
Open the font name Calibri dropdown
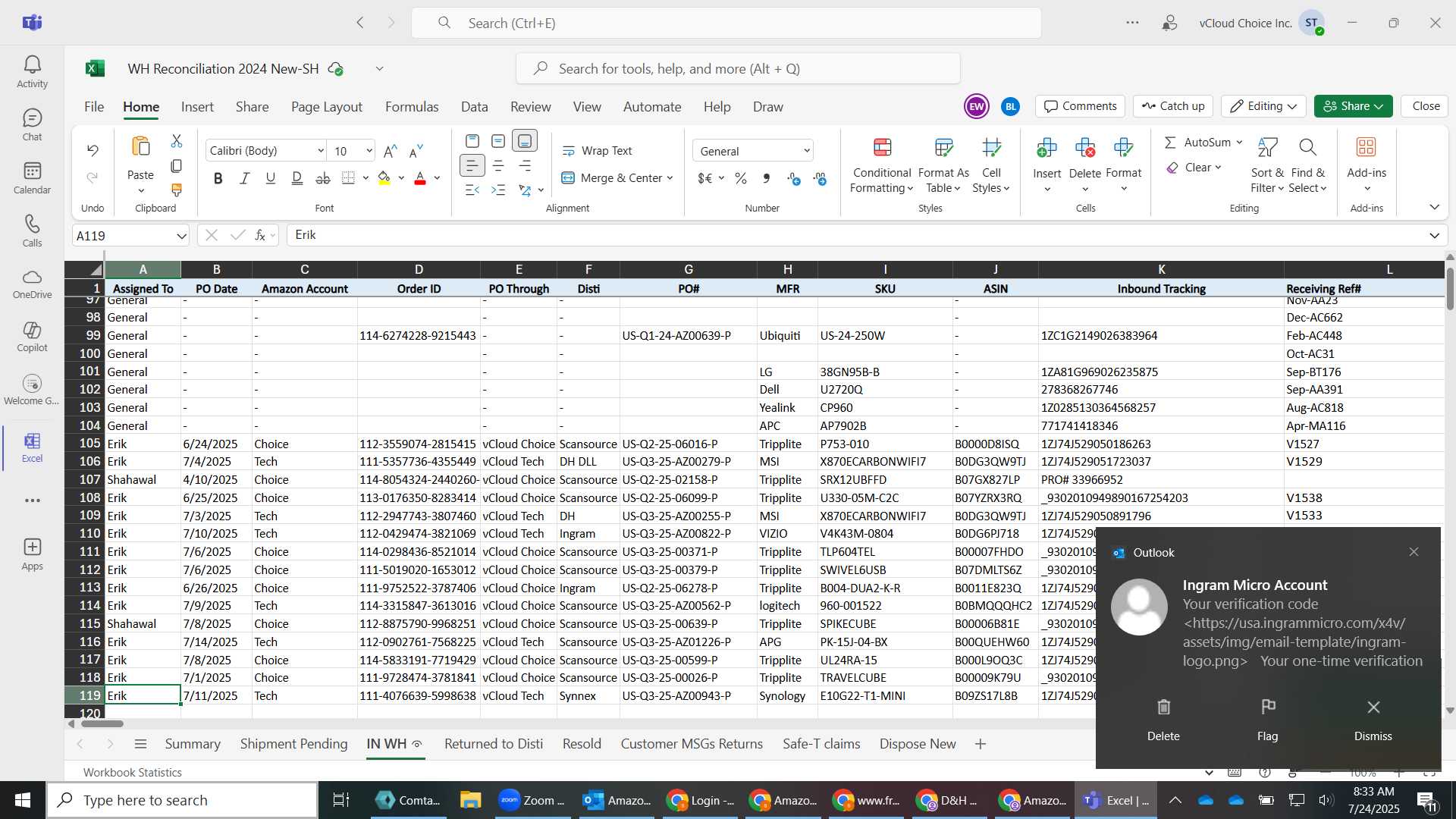coord(320,151)
